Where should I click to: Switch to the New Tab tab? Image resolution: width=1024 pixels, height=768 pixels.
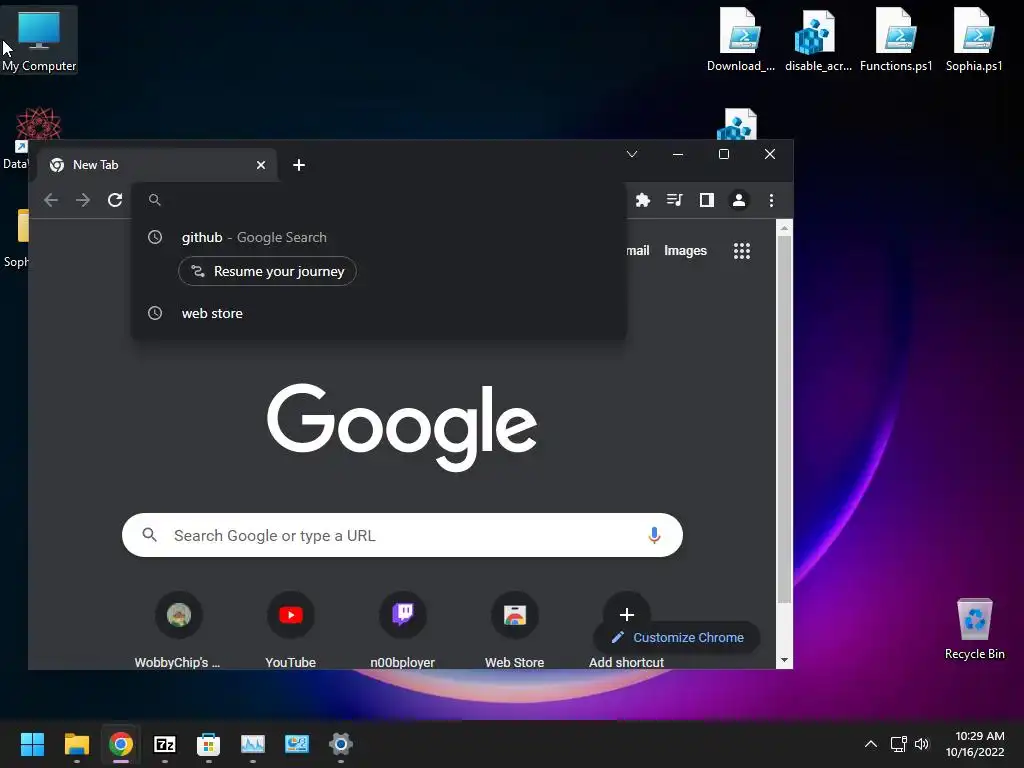pyautogui.click(x=157, y=165)
